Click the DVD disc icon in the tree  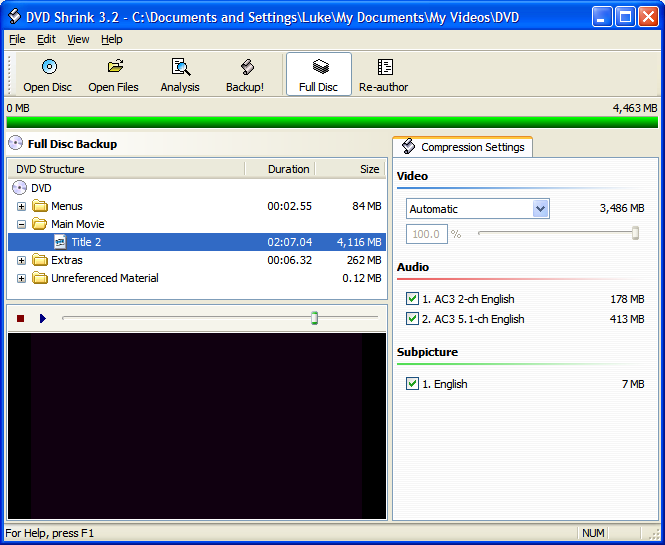(x=20, y=187)
